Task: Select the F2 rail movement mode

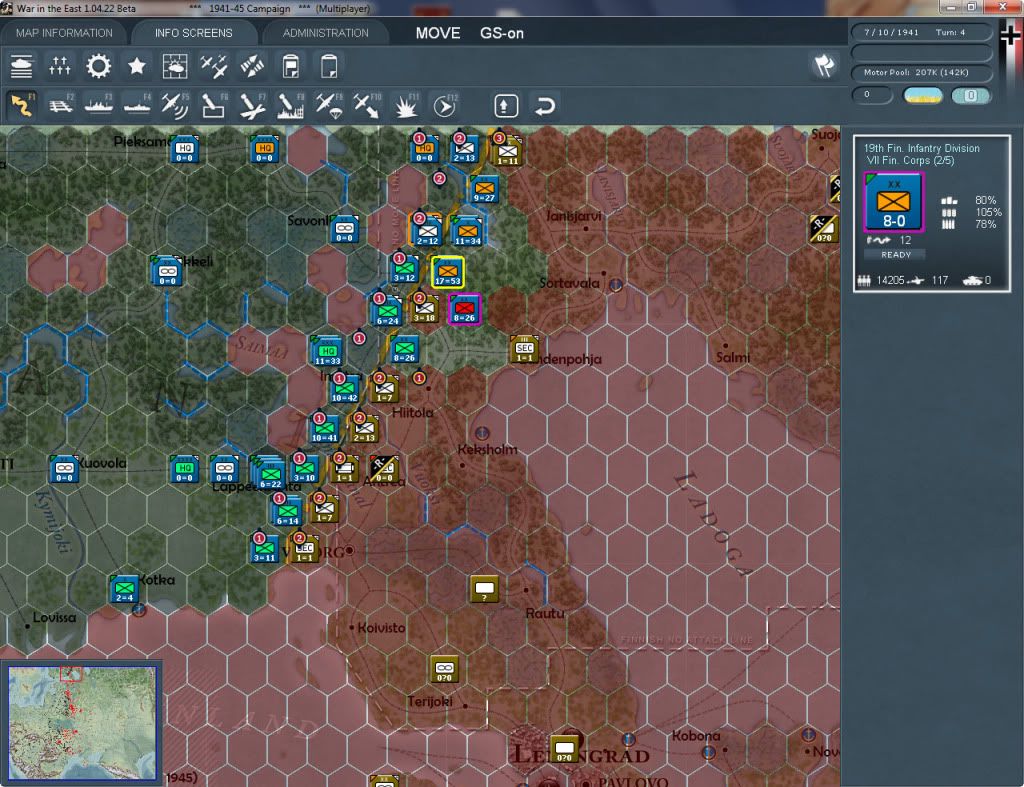Action: coord(60,105)
